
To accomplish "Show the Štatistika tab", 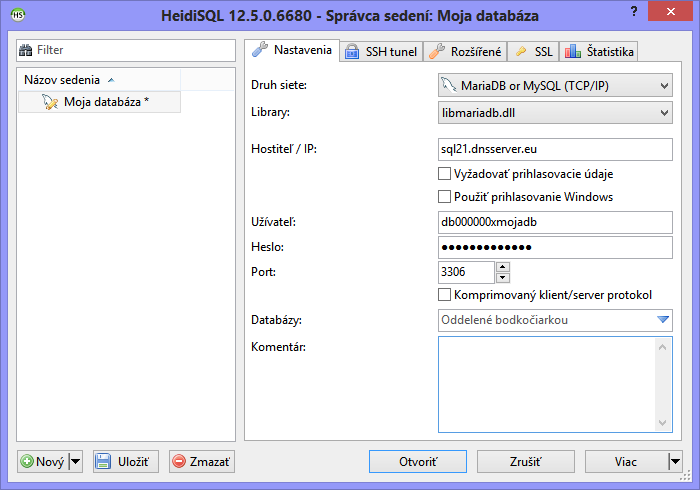I will [x=598, y=52].
